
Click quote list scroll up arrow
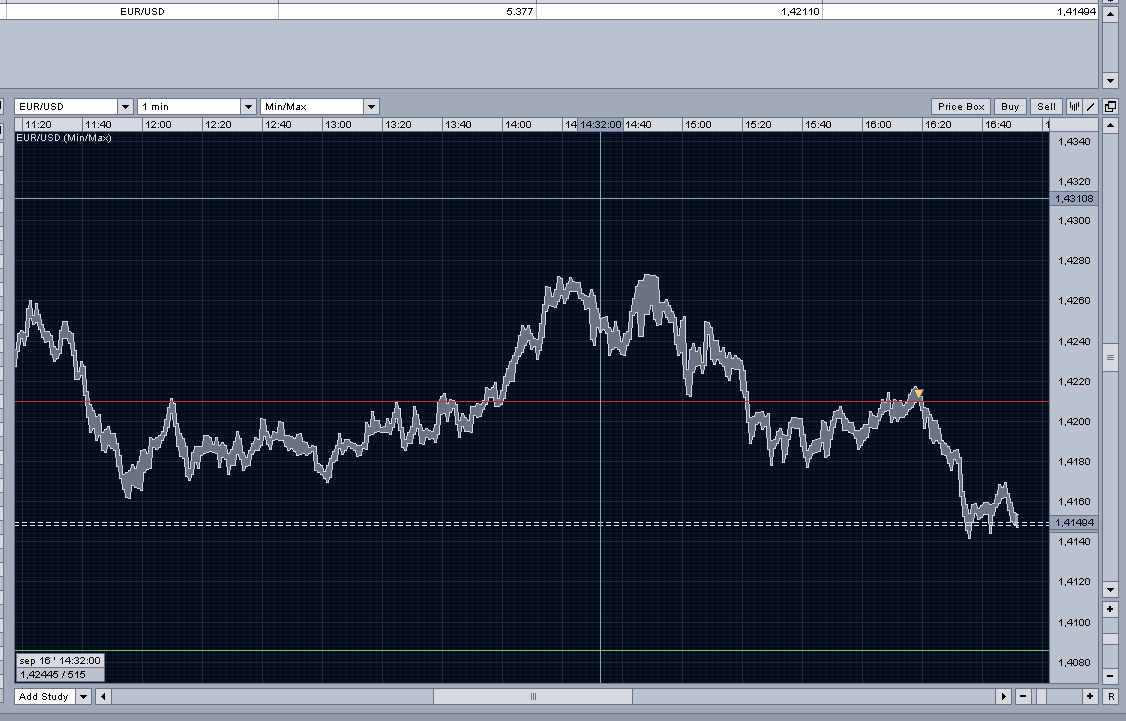[x=1110, y=14]
